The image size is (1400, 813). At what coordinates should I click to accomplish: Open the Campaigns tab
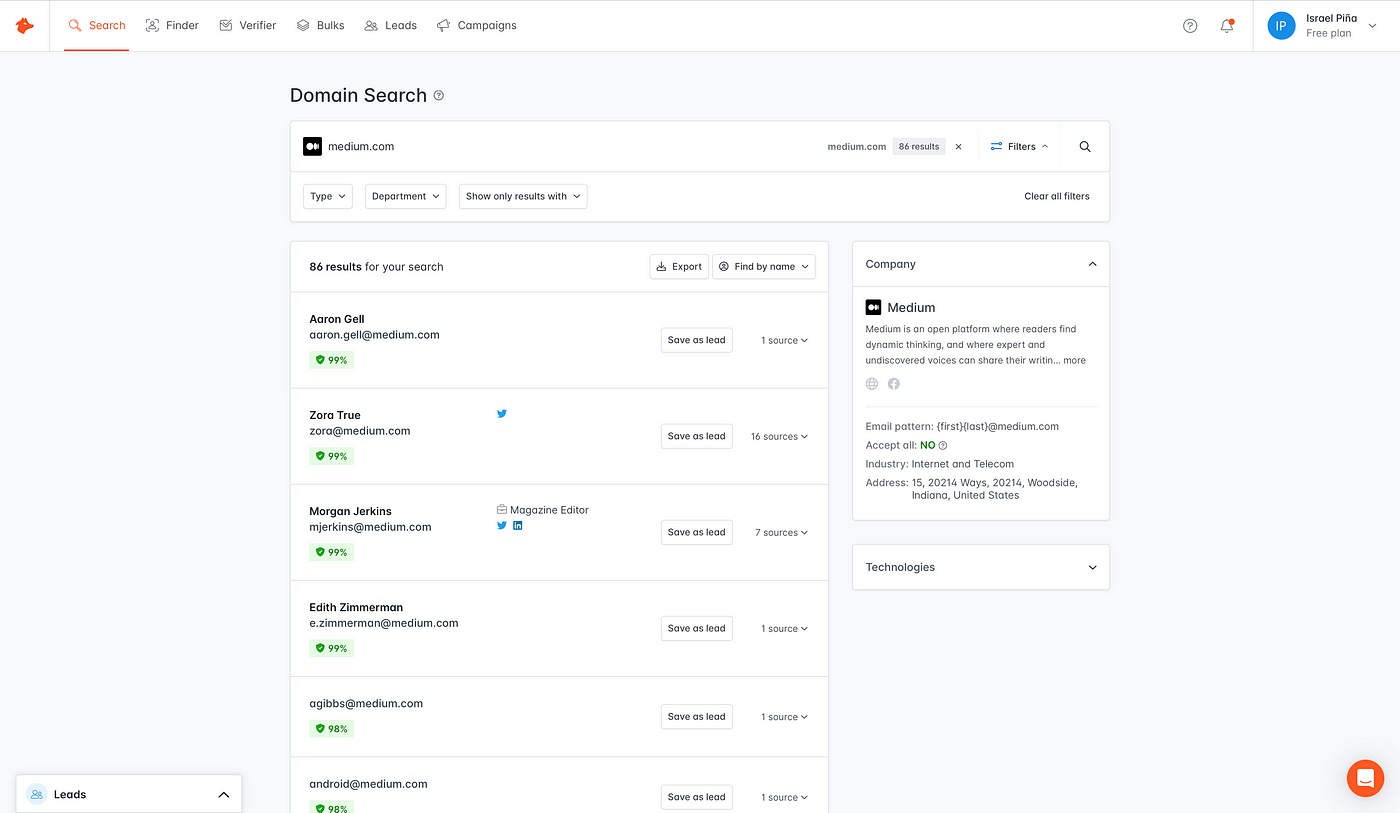point(476,26)
